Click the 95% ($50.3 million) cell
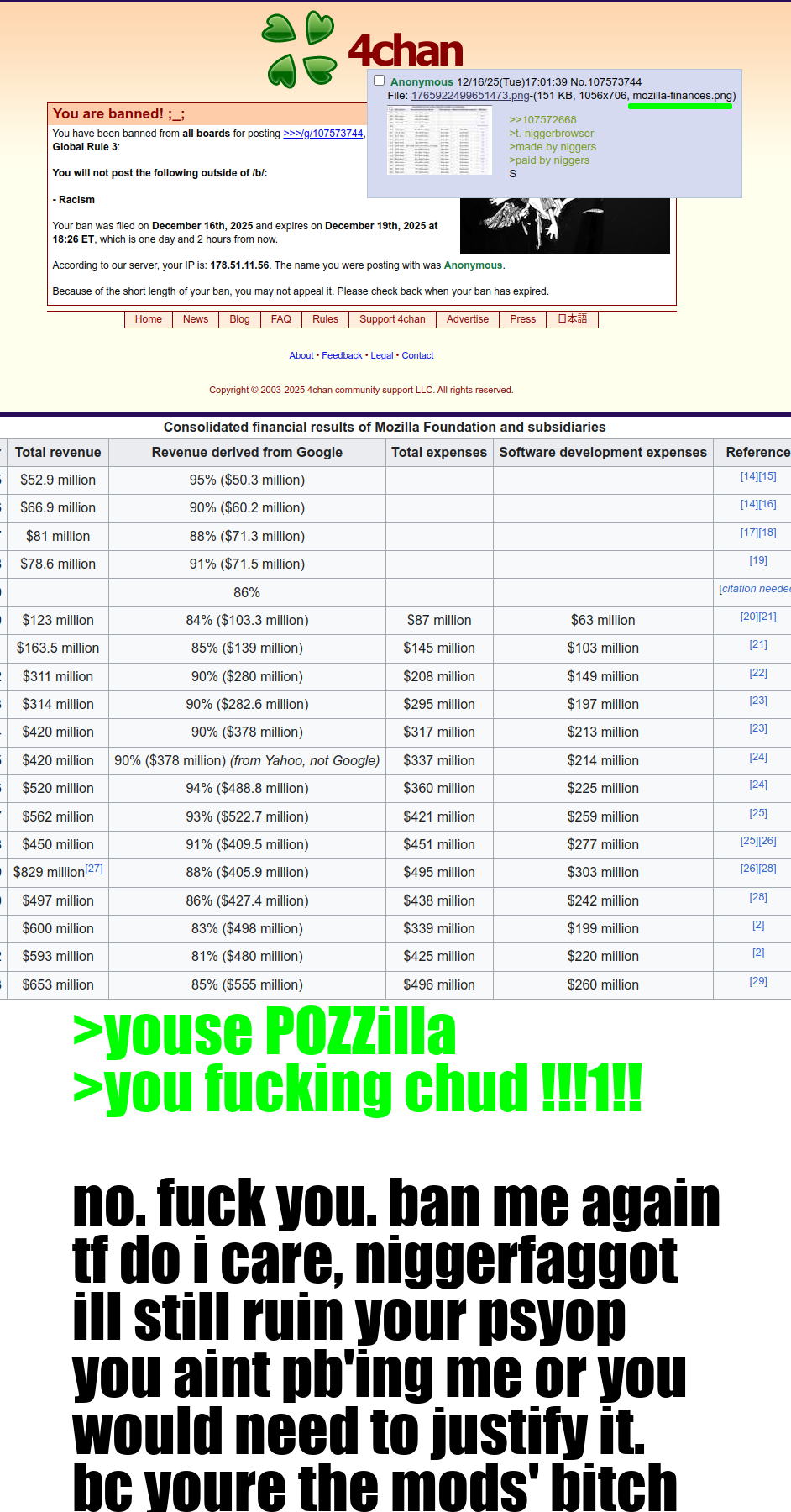The height and width of the screenshot is (1512, 791). (247, 480)
